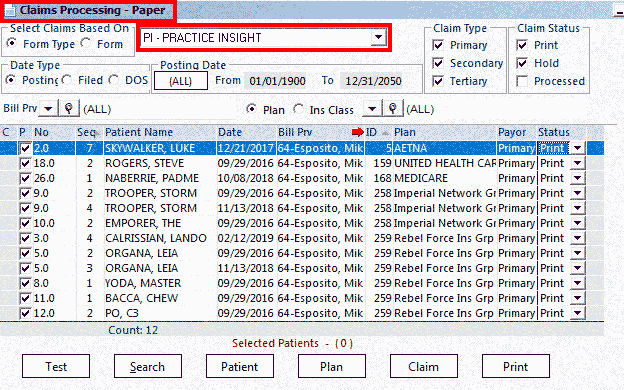The width and height of the screenshot is (624, 390).
Task: Open Status dropdown for PO, C3 row
Action: tap(577, 313)
